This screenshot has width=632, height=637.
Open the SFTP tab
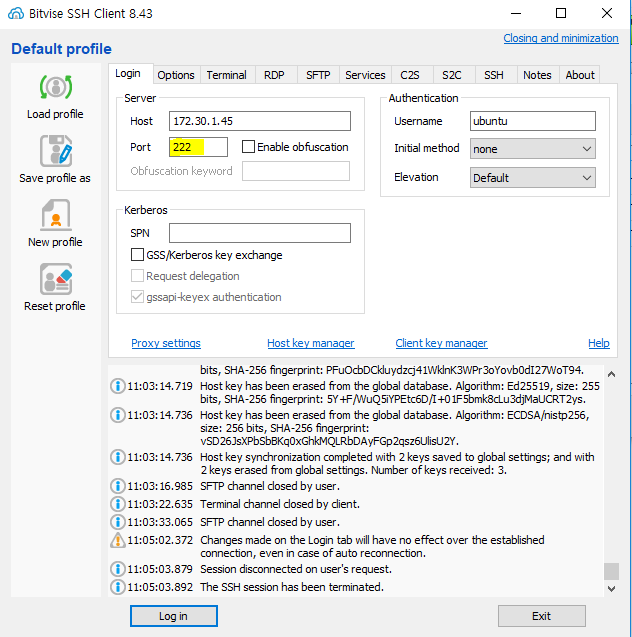(x=318, y=75)
